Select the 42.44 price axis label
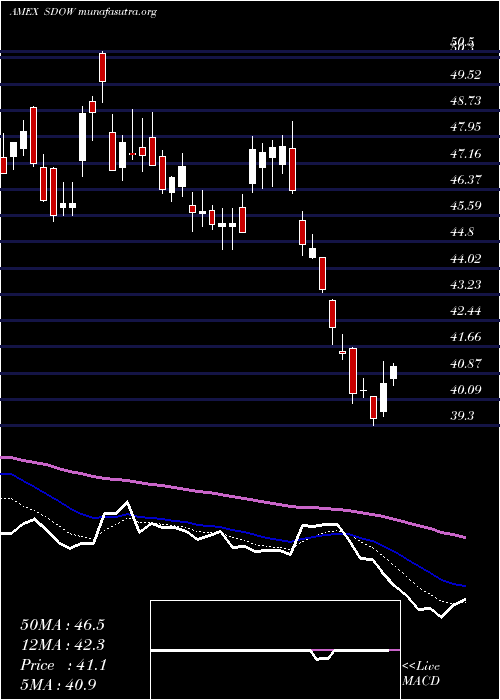The image size is (500, 700). pos(466,311)
